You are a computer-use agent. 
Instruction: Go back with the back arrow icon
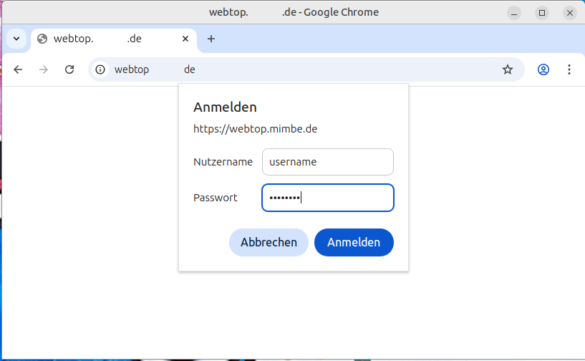(x=18, y=69)
